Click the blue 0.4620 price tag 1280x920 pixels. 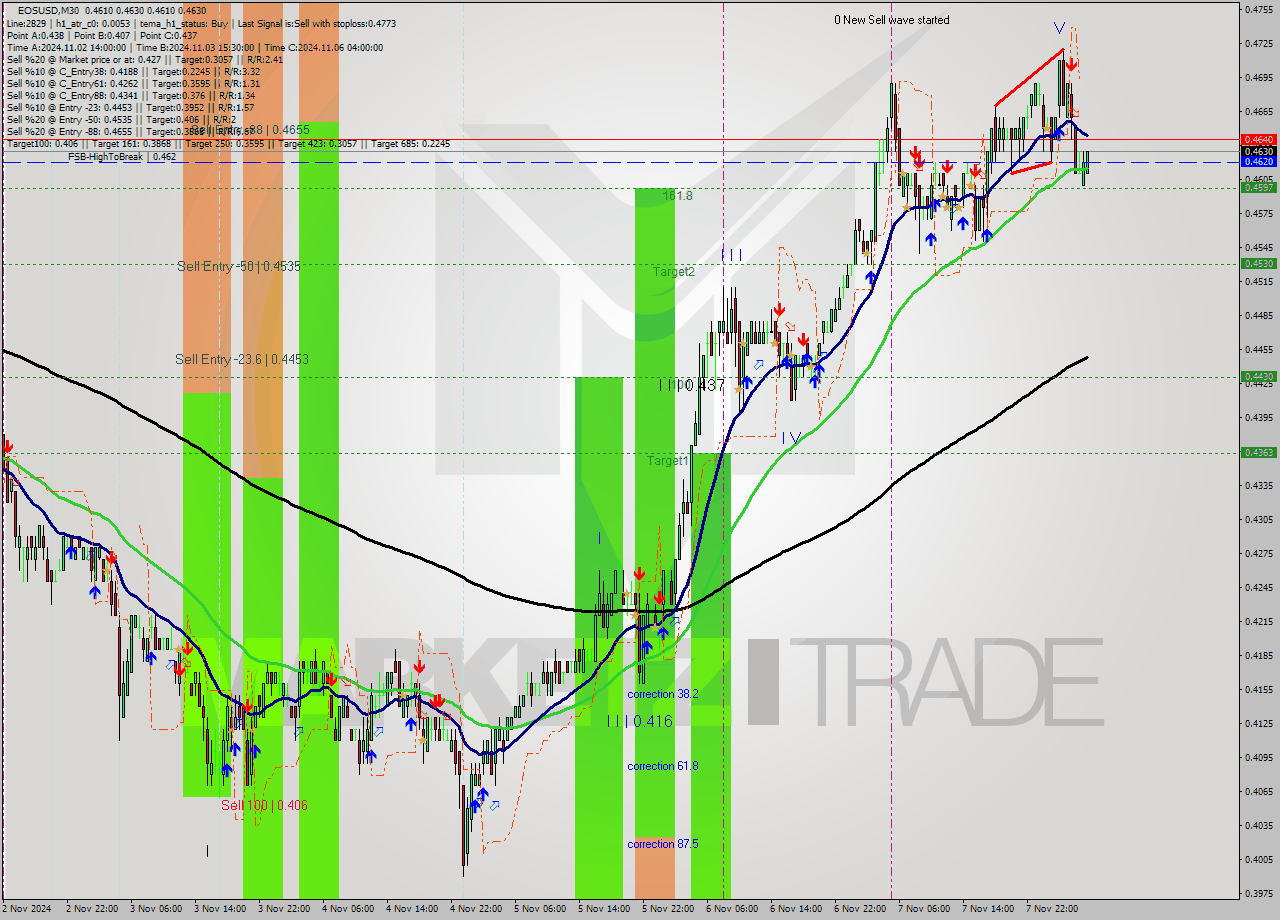point(1257,161)
